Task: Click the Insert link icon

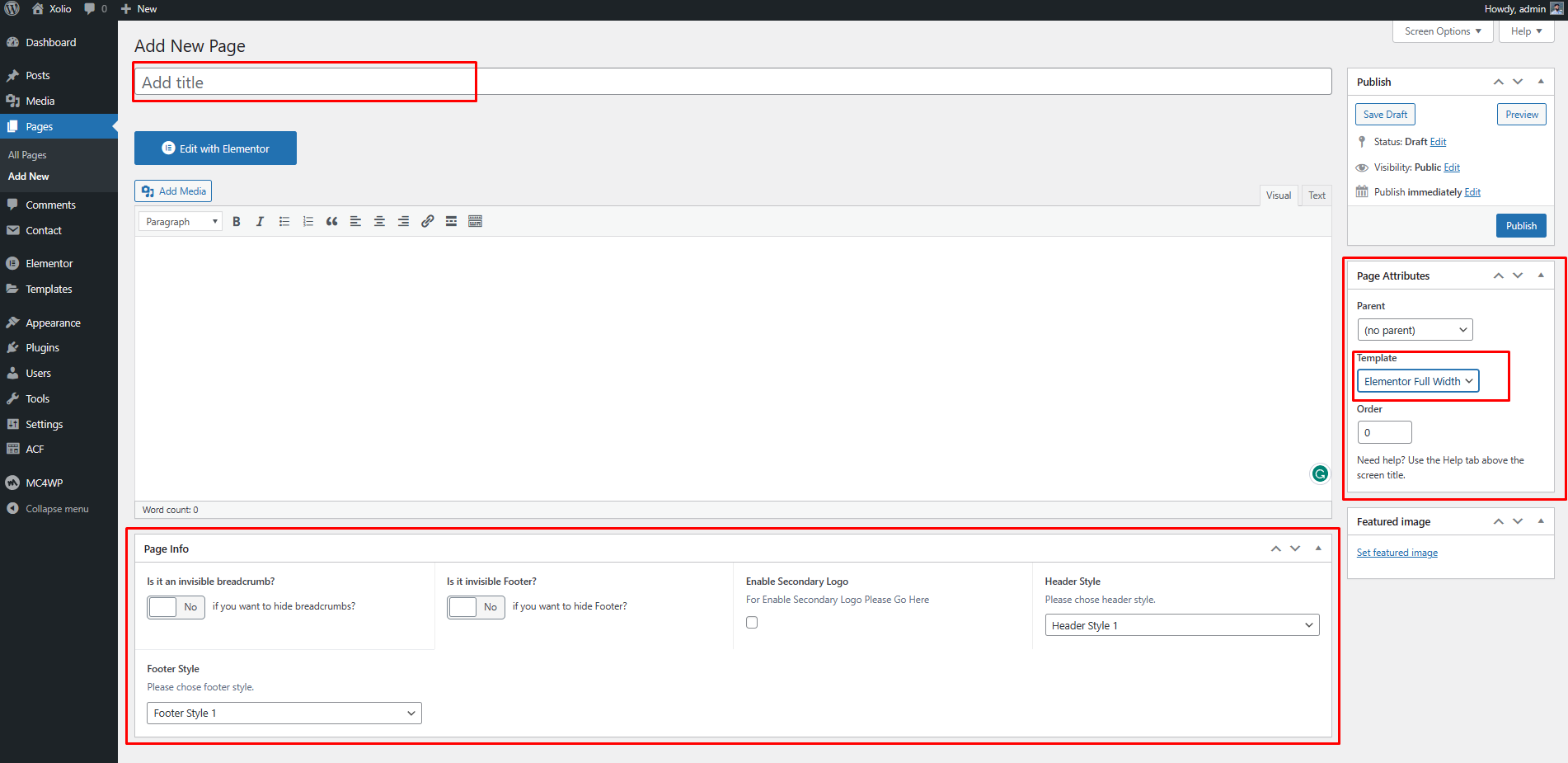Action: 427,222
